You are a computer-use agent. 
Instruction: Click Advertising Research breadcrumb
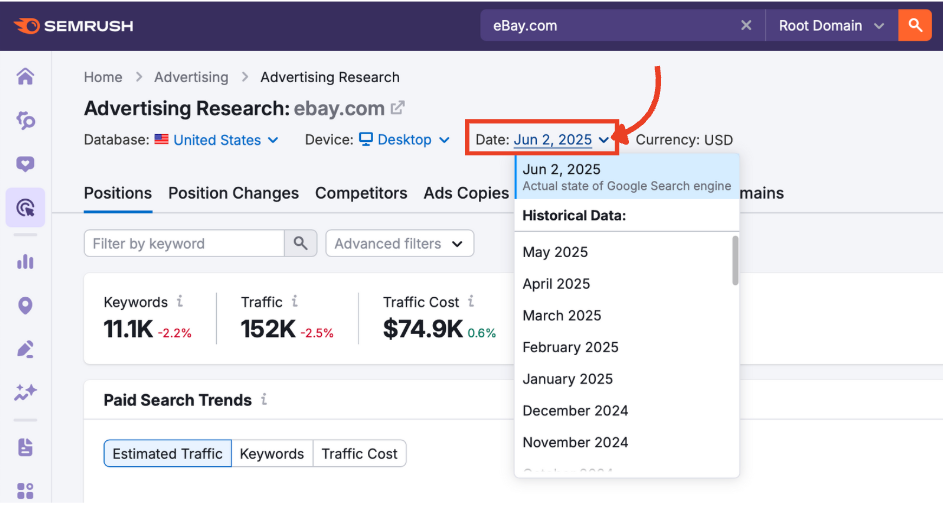click(330, 77)
